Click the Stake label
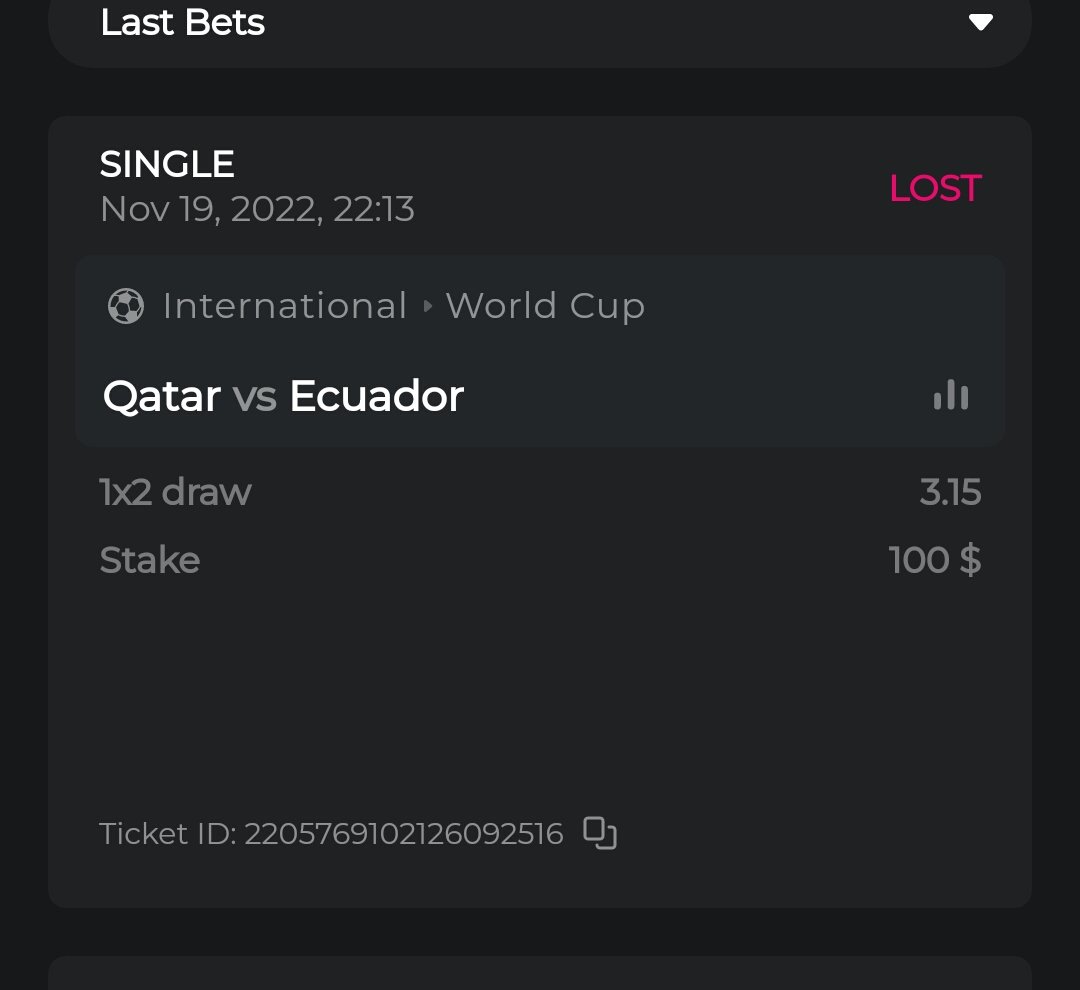The width and height of the screenshot is (1080, 990). tap(150, 560)
